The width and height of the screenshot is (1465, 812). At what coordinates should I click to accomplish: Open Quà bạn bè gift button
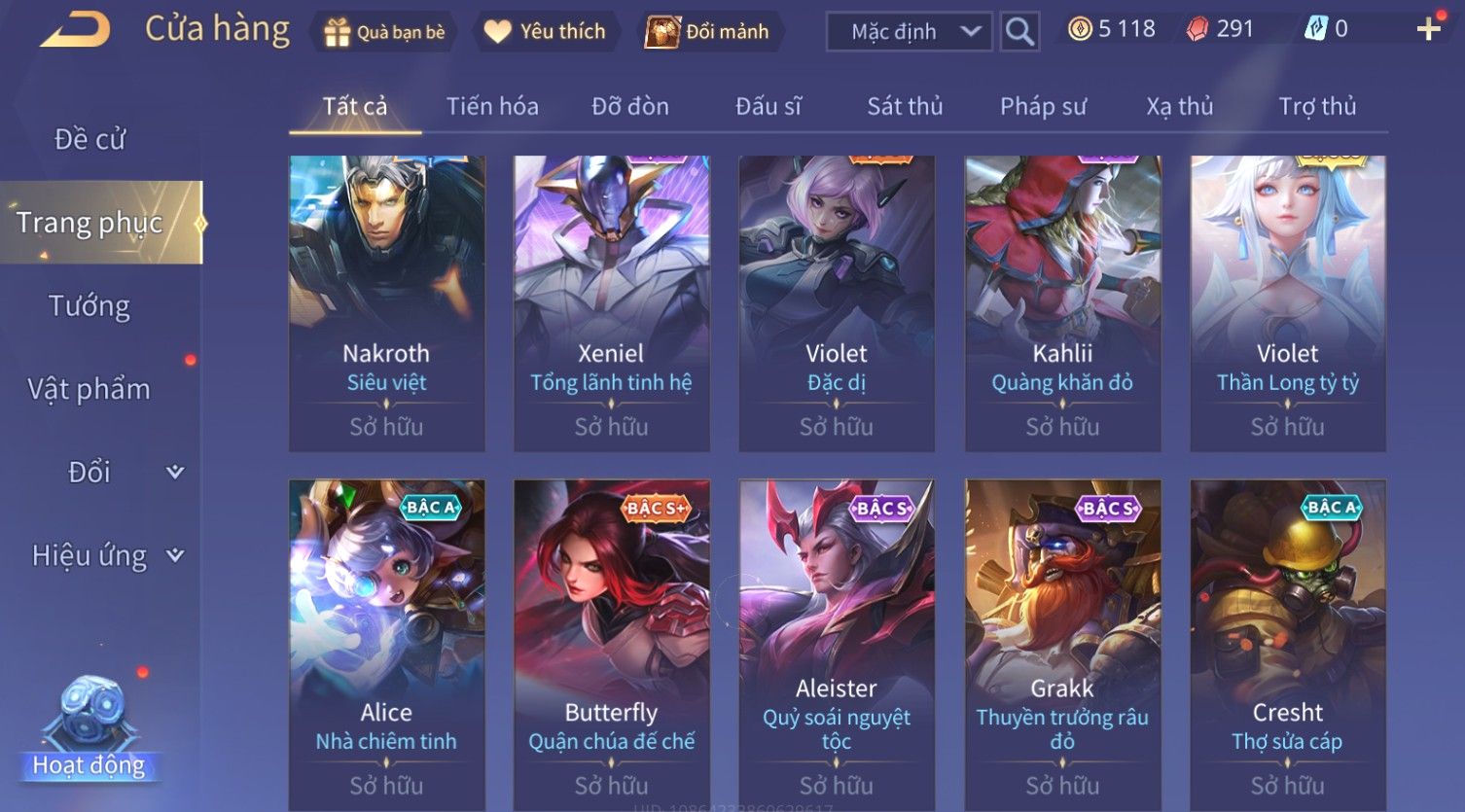click(385, 32)
